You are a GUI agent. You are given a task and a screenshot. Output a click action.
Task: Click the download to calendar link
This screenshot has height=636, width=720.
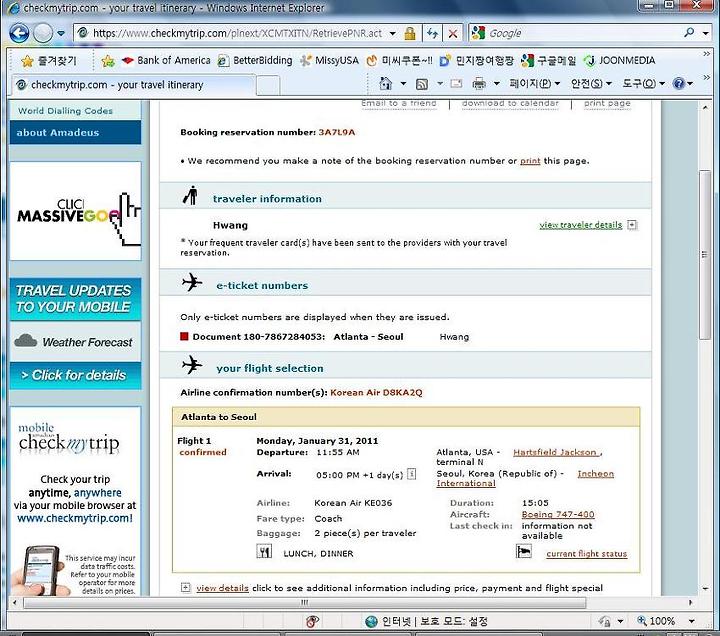[510, 103]
